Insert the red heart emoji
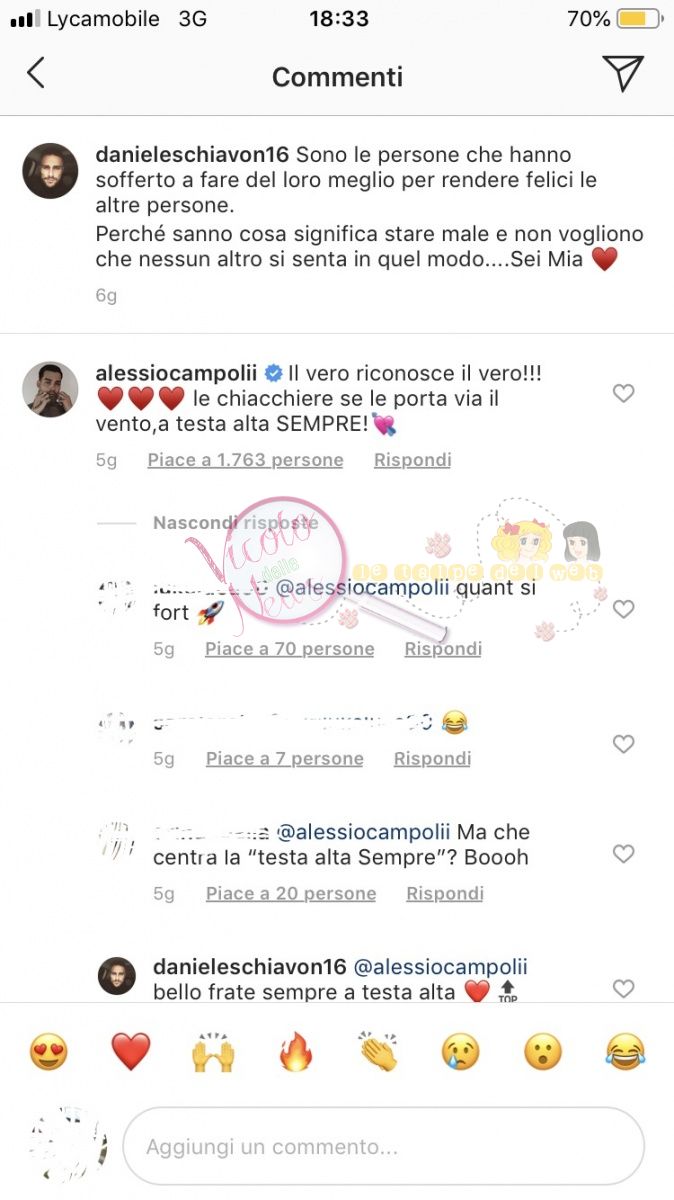The image size is (674, 1200). pyautogui.click(x=131, y=1052)
